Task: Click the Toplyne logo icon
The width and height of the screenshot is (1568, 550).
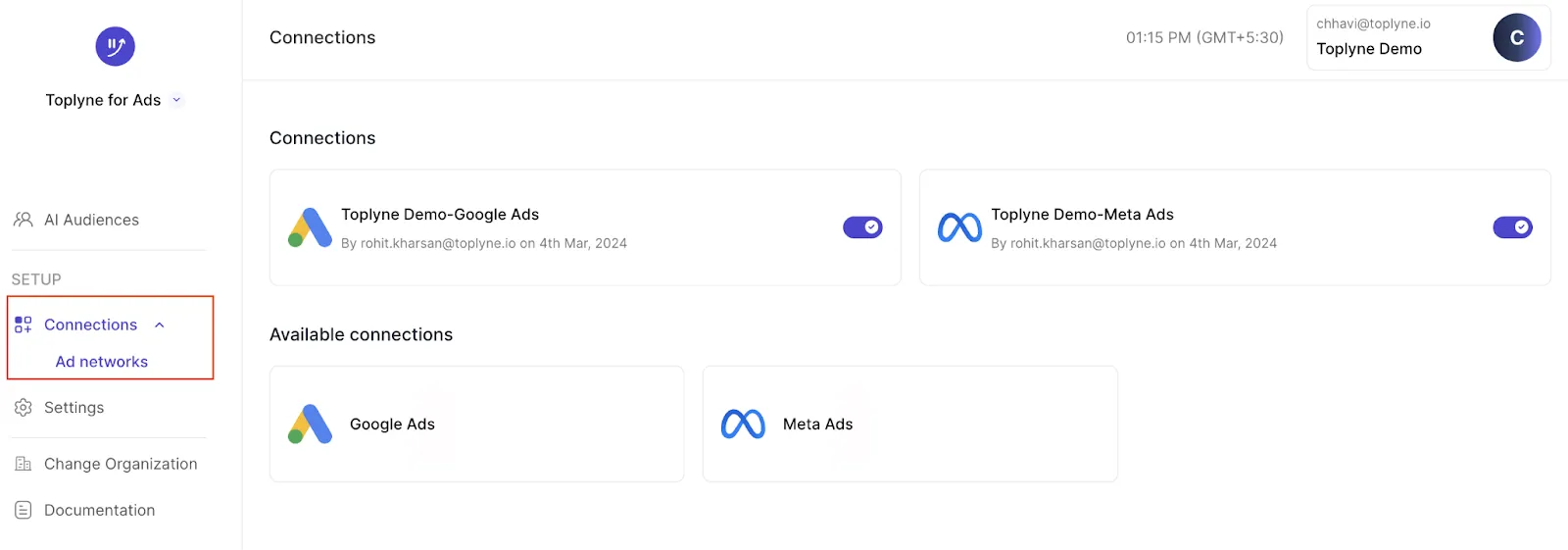Action: 115,46
